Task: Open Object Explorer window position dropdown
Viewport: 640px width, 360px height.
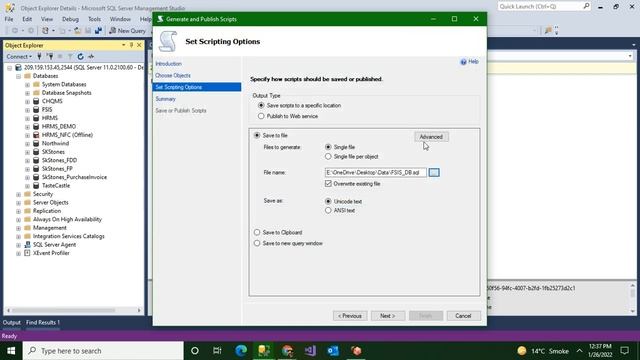Action: pyautogui.click(x=124, y=45)
